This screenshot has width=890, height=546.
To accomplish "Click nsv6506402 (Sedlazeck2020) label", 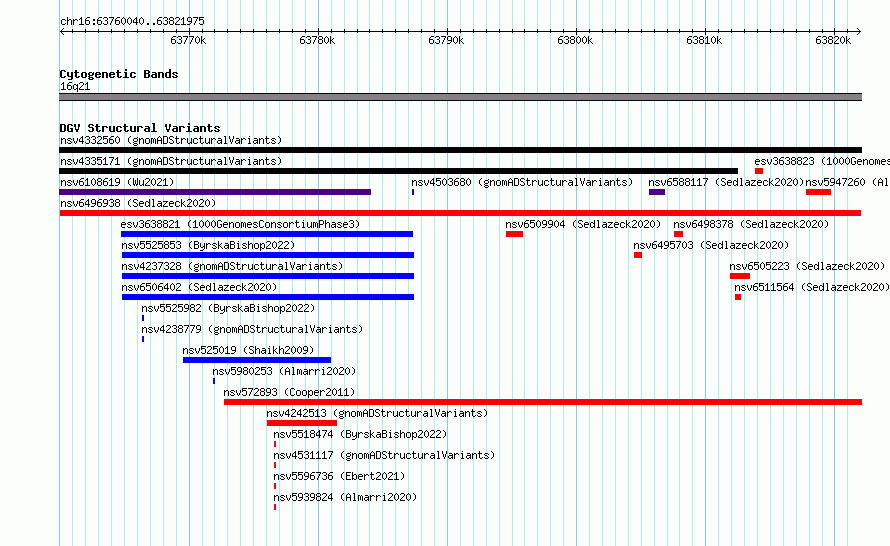I will point(199,287).
